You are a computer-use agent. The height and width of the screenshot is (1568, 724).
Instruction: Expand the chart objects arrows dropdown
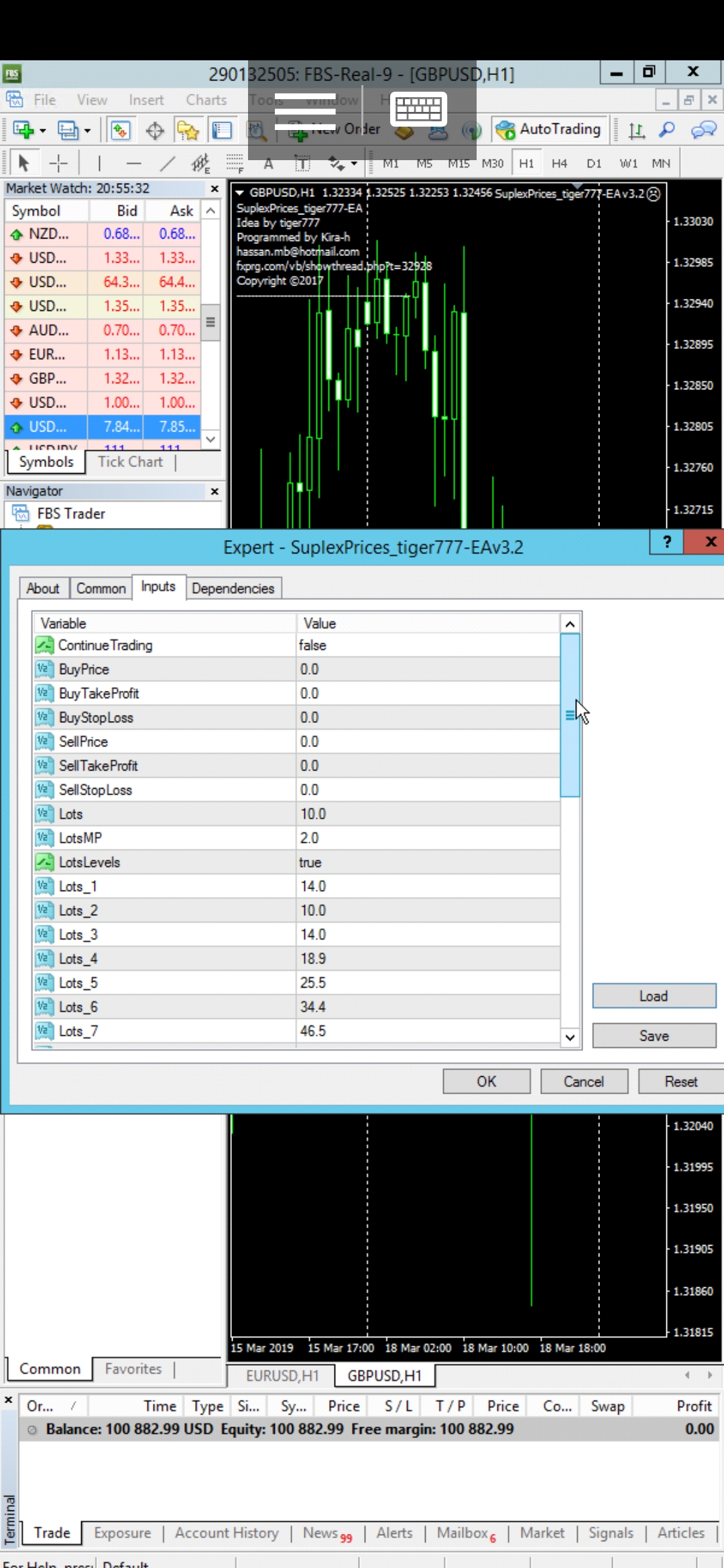pyautogui.click(x=354, y=164)
